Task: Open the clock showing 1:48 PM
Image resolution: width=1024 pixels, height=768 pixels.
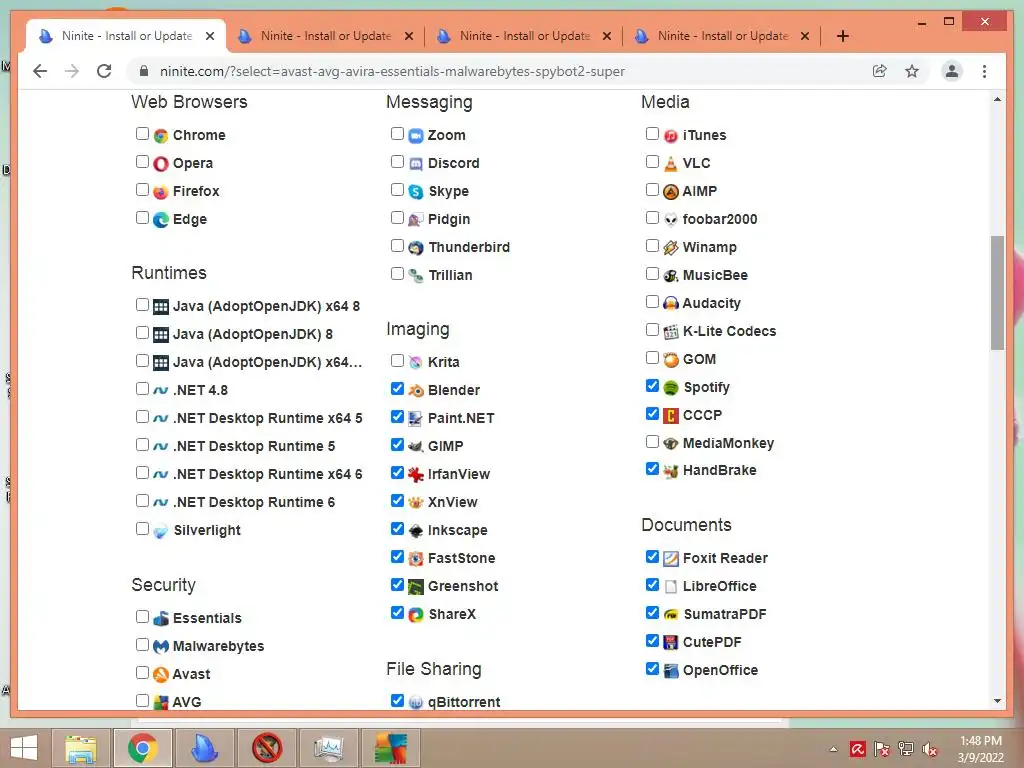Action: (x=980, y=749)
